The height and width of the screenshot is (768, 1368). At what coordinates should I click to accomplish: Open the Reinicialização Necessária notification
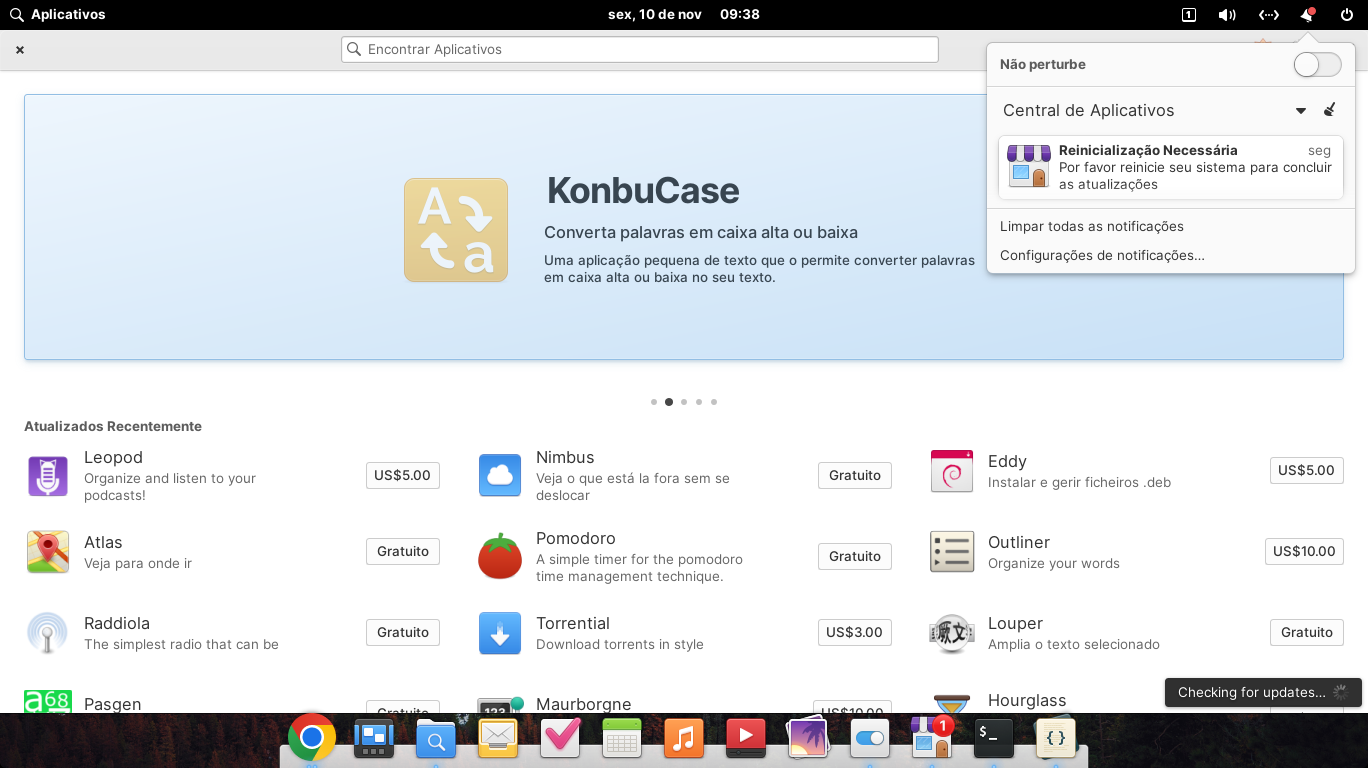click(1170, 167)
